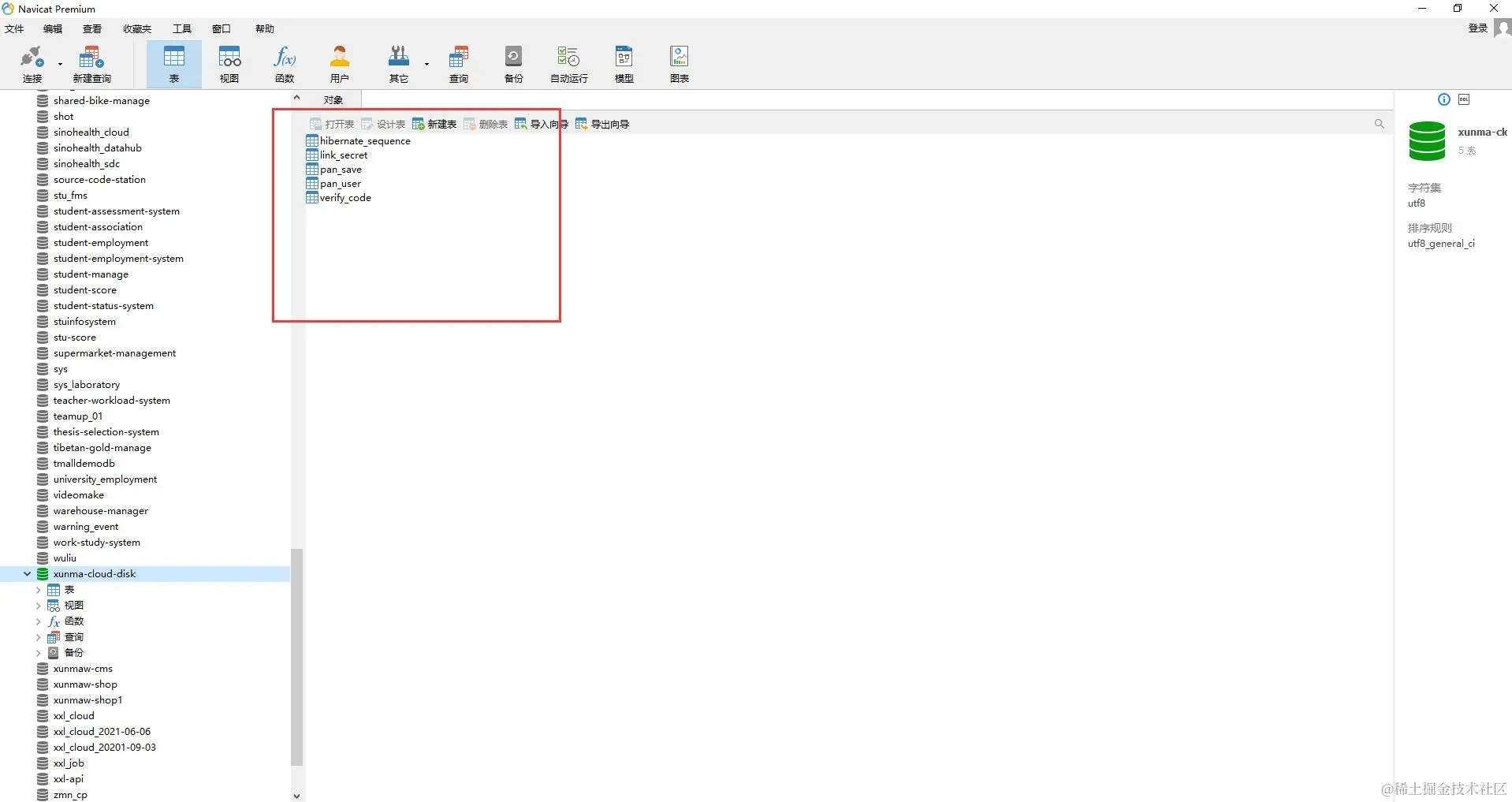Open the 文件 menu

tap(14, 29)
